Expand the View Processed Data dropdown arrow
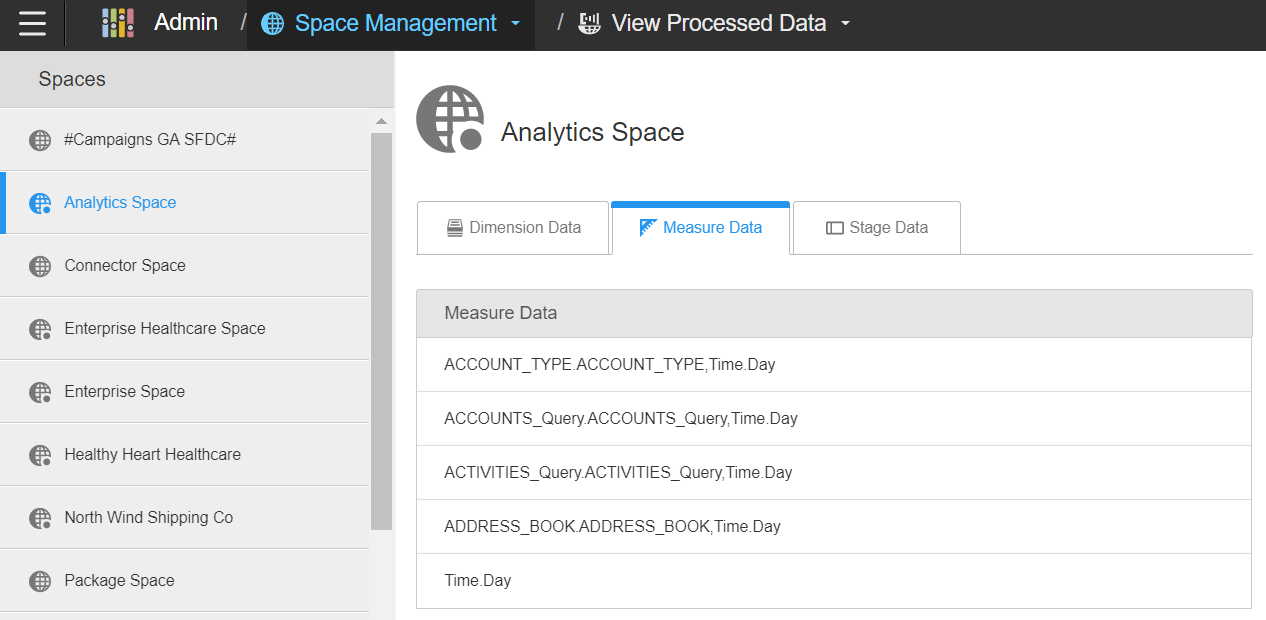 845,24
